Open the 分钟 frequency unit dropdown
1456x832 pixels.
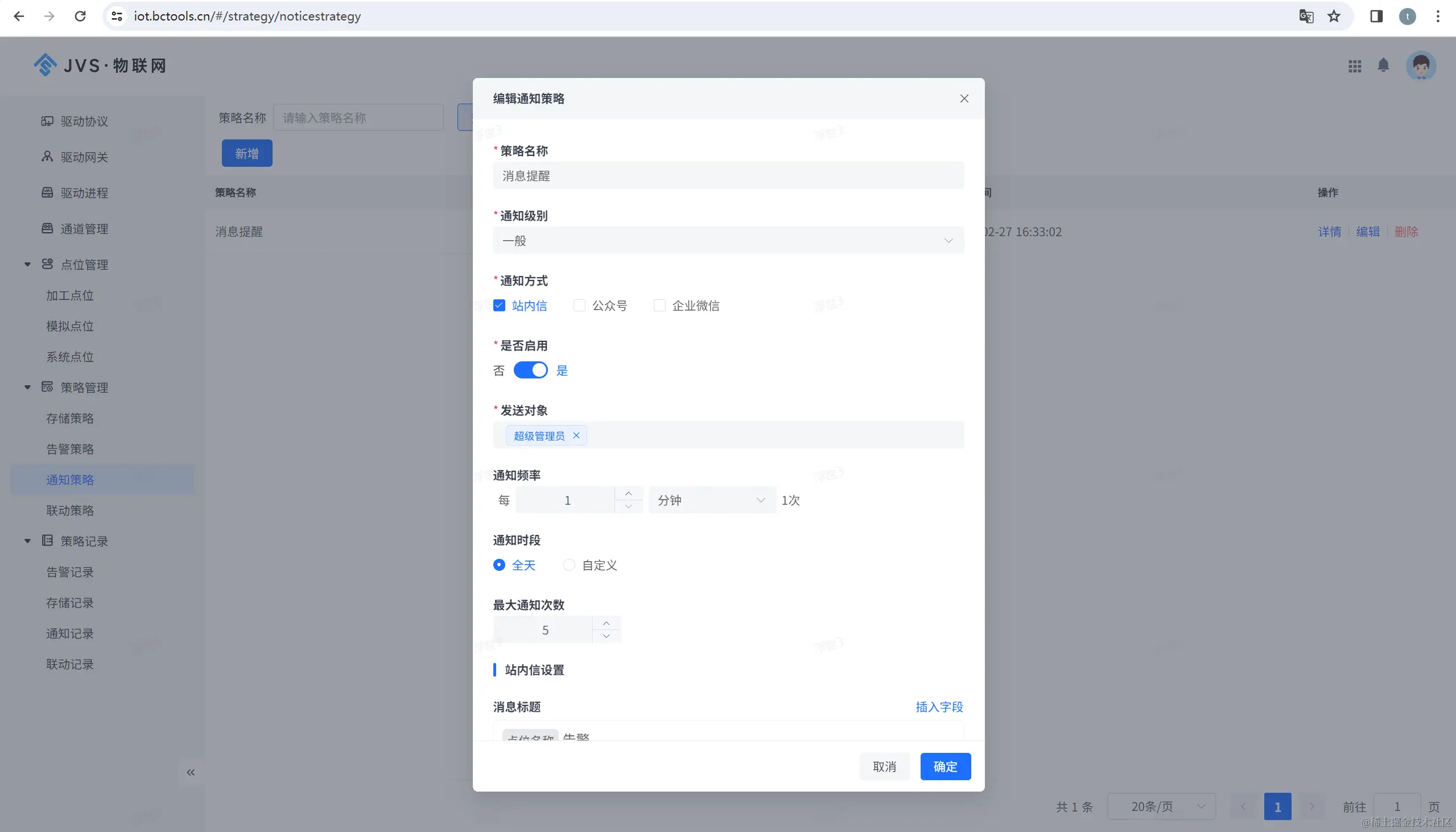tap(712, 500)
